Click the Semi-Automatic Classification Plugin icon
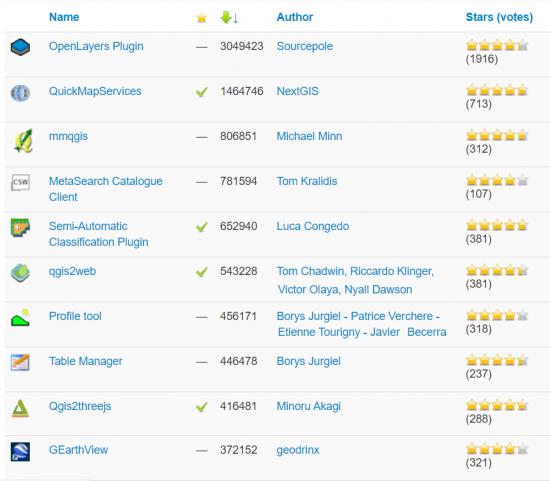 [x=20, y=227]
